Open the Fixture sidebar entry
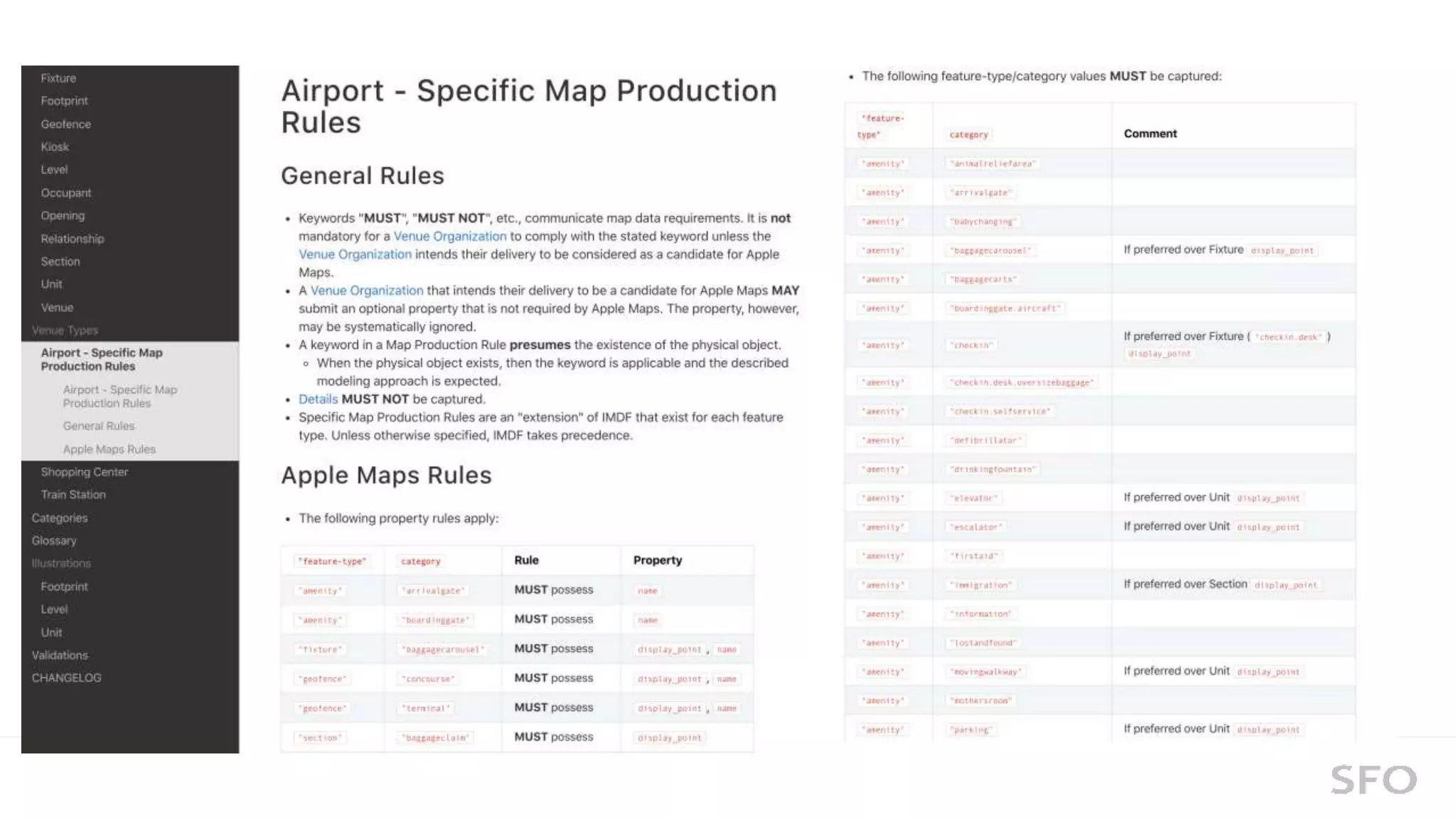1456x819 pixels. (58, 78)
